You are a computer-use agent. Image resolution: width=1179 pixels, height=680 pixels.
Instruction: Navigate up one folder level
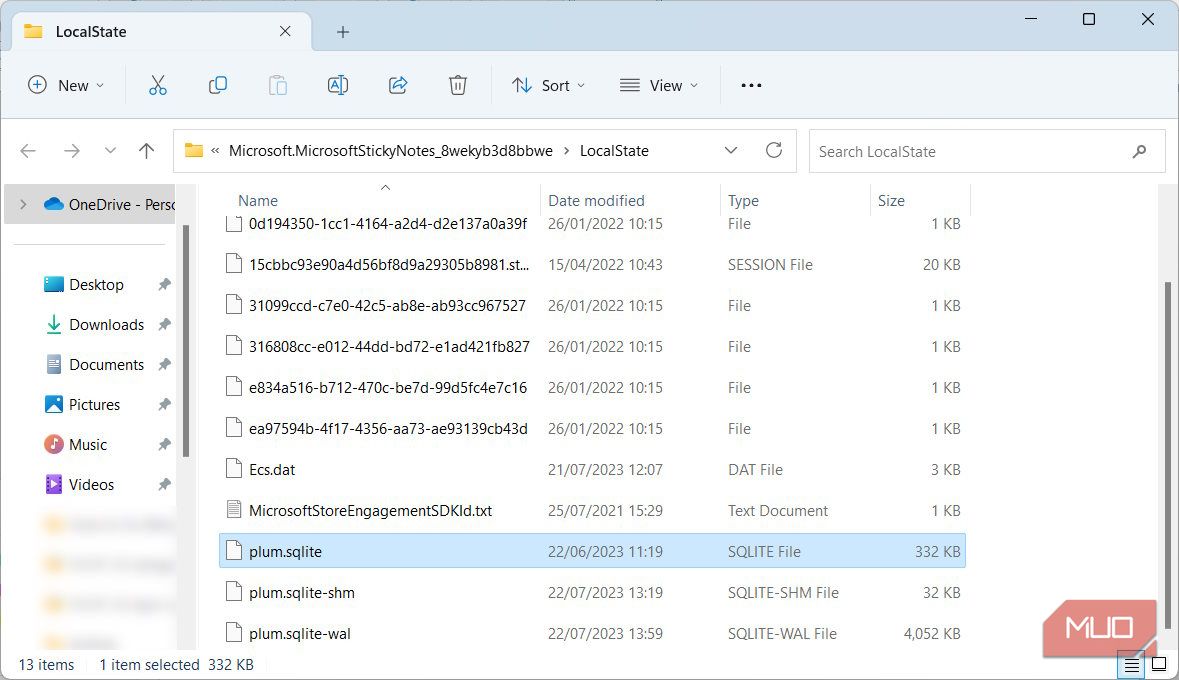tap(146, 150)
